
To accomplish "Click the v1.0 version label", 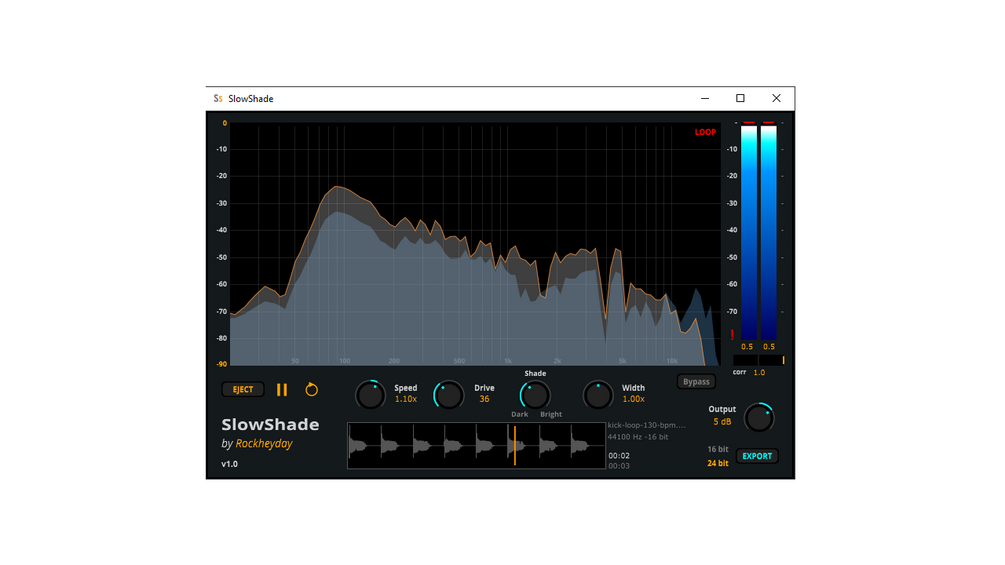I will click(x=229, y=464).
